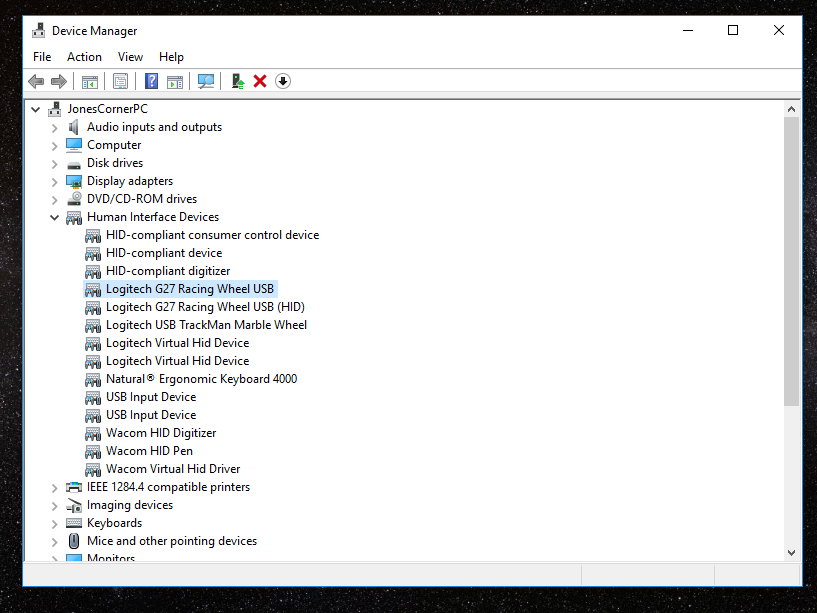
Task: Select Natural Ergonomic Keyboard 4000
Action: [202, 379]
